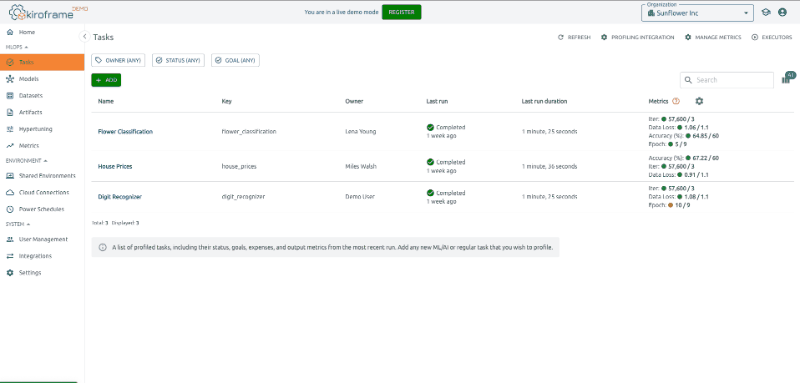Click the REGISTER button
Screen dimensions: 800x383
402,12
